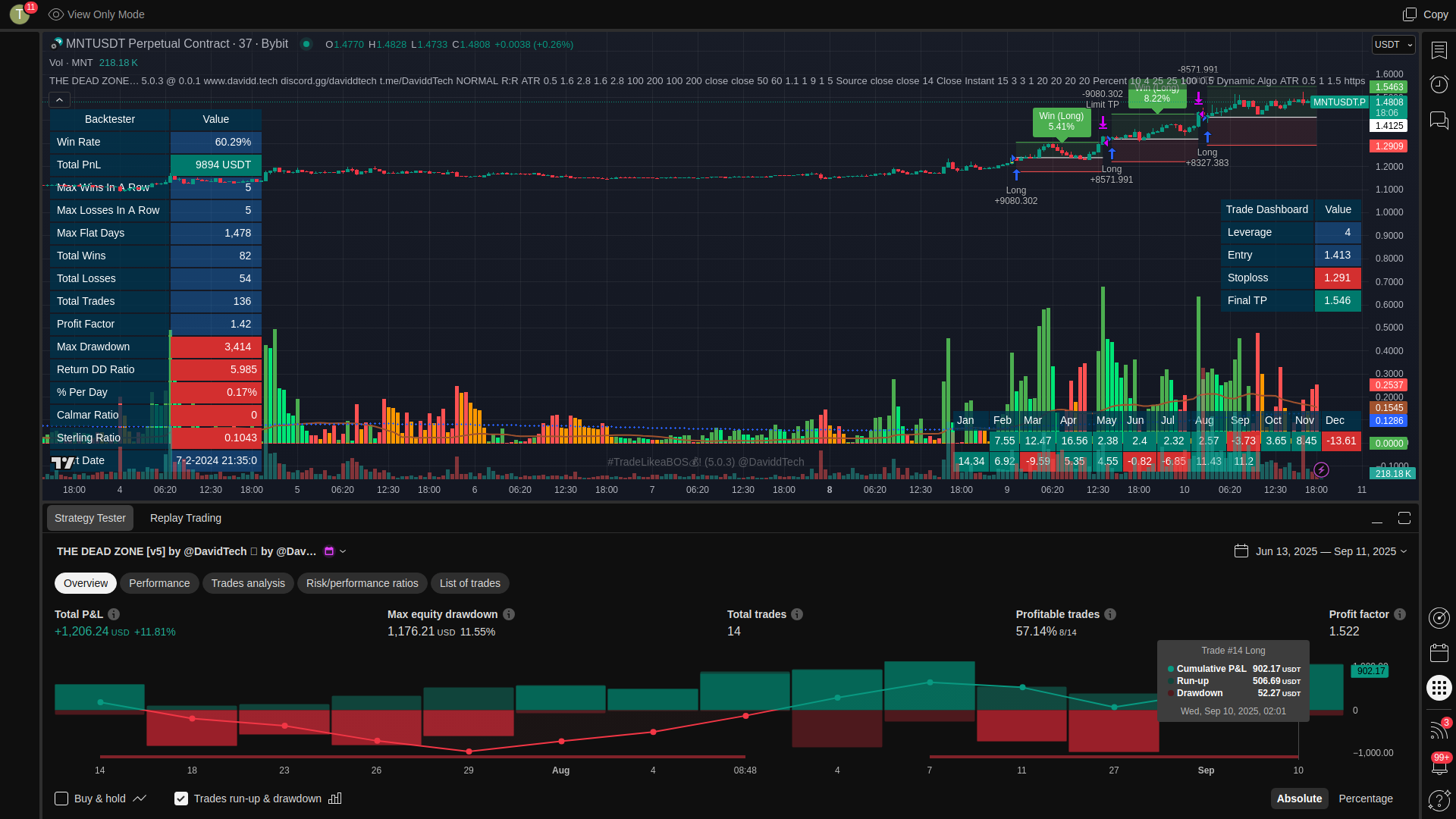Open notifications bell with 99+ badge
The width and height of the screenshot is (1456, 819).
point(1439,765)
